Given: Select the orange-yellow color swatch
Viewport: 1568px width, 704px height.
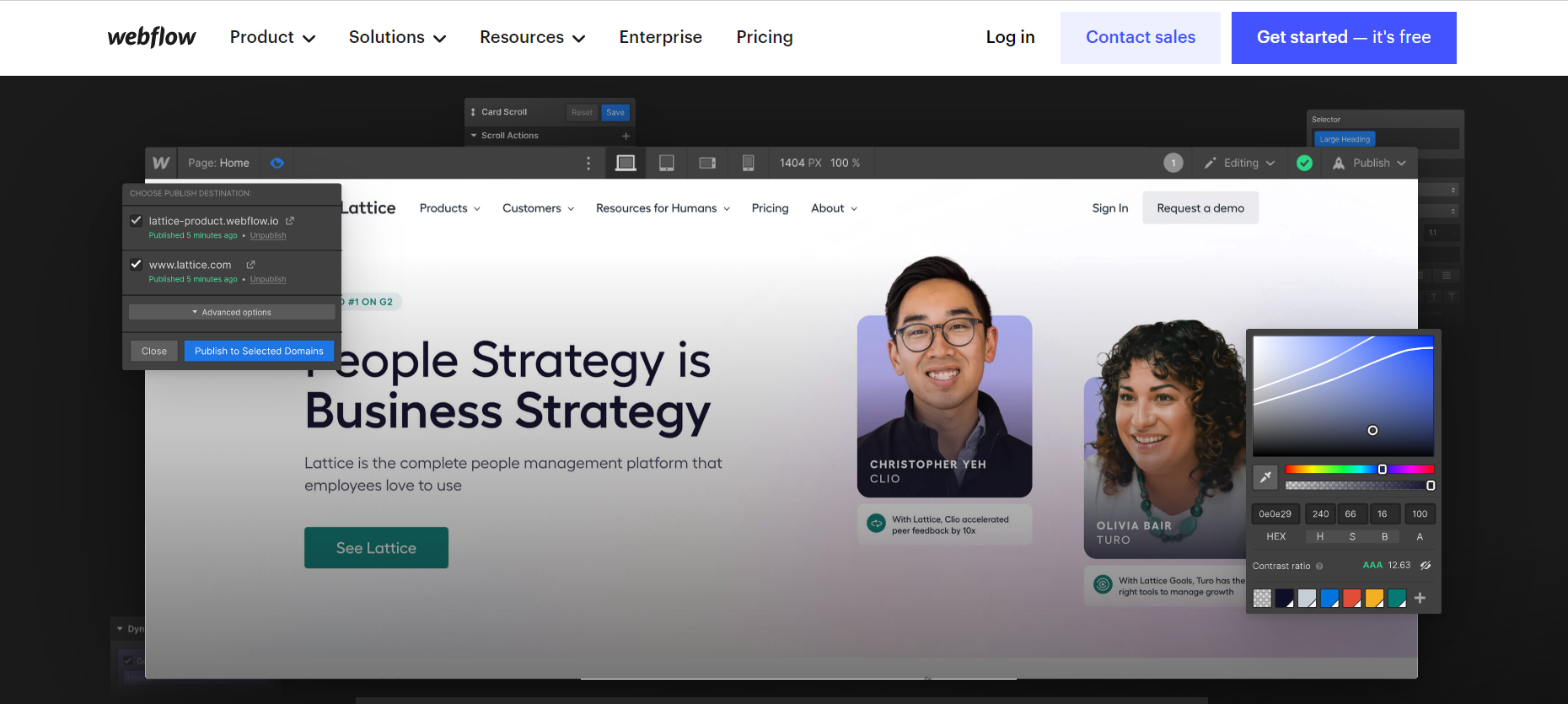Looking at the screenshot, I should [x=1374, y=598].
